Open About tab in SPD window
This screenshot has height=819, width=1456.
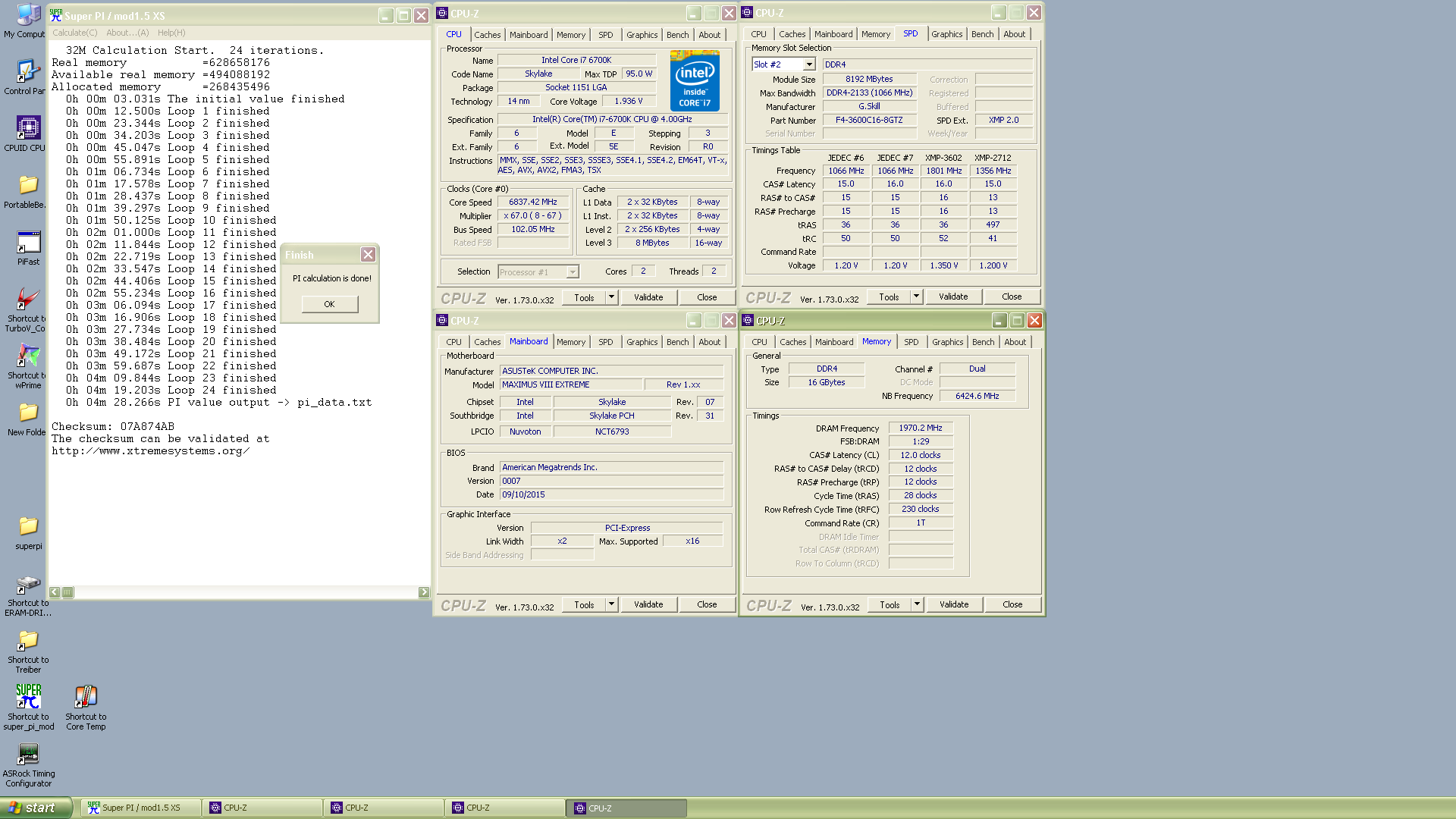[x=1014, y=34]
